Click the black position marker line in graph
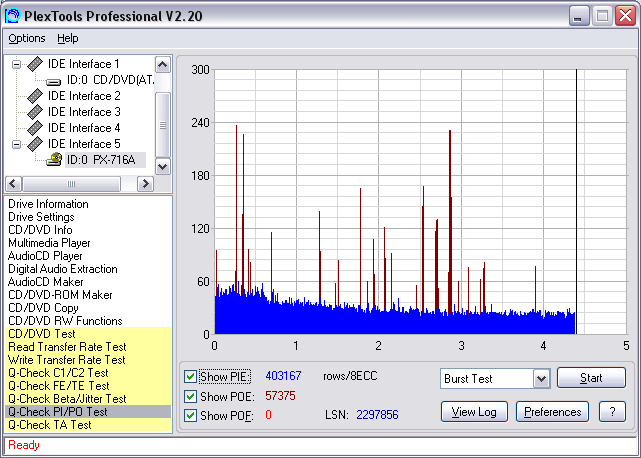This screenshot has height=458, width=641. click(x=576, y=202)
